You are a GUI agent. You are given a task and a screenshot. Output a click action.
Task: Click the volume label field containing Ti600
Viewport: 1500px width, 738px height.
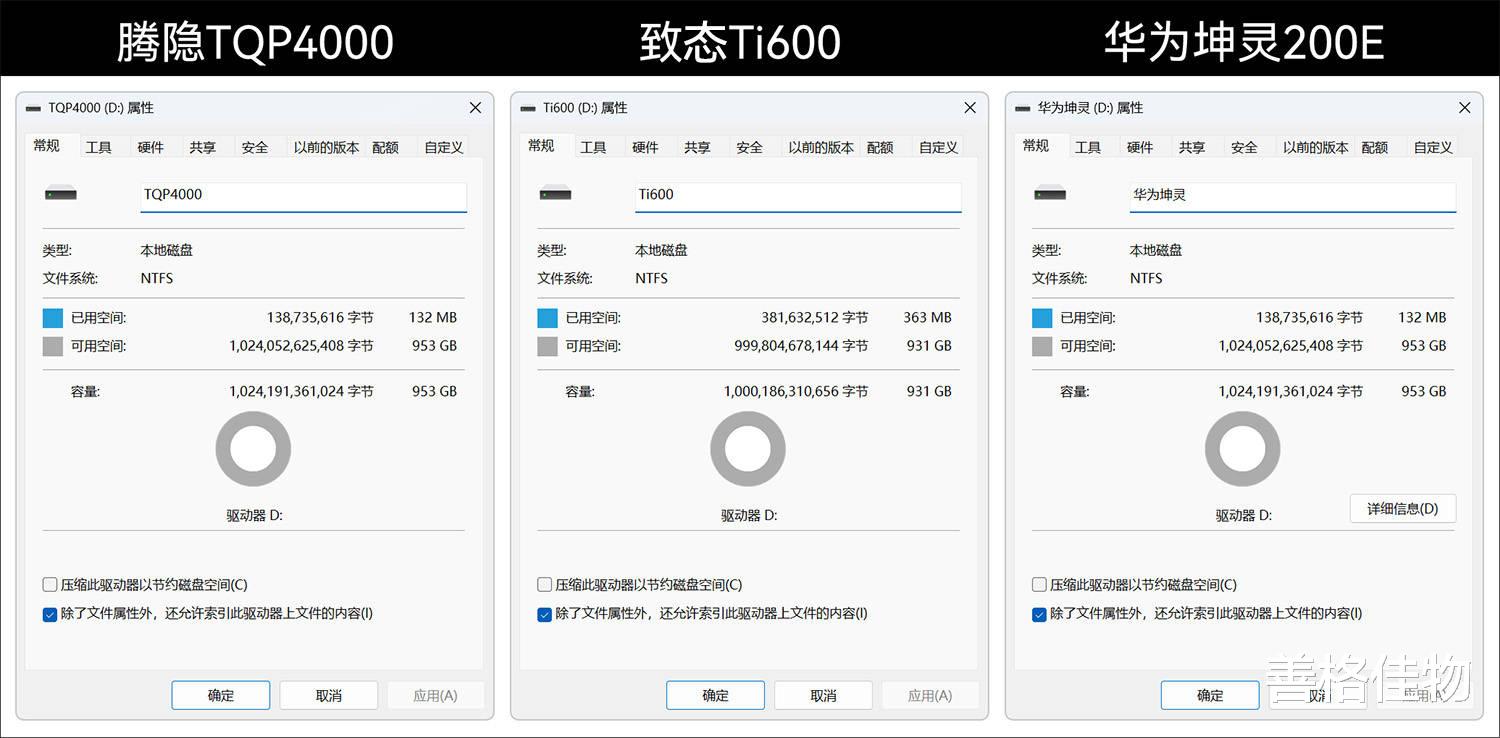[x=798, y=196]
